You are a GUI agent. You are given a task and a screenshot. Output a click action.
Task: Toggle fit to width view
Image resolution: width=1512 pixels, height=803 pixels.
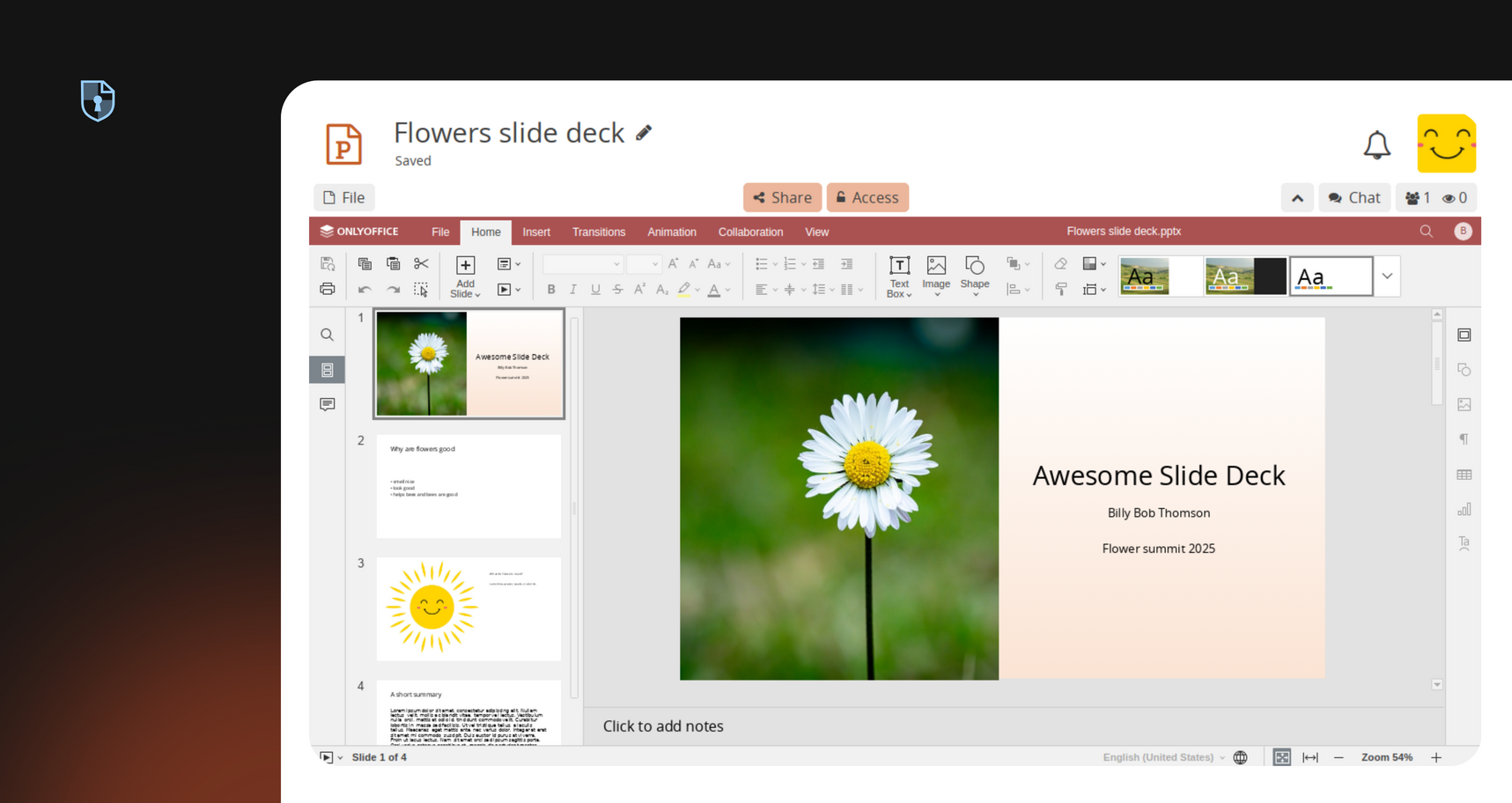(1310, 757)
